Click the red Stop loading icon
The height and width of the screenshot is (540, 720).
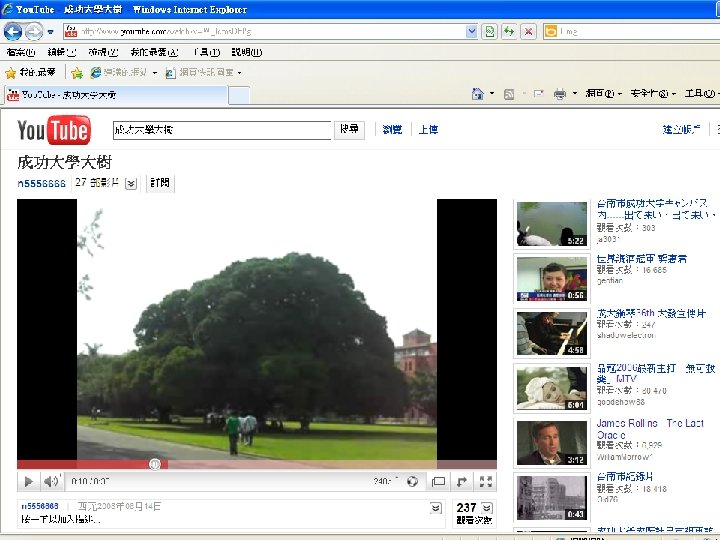click(x=529, y=32)
